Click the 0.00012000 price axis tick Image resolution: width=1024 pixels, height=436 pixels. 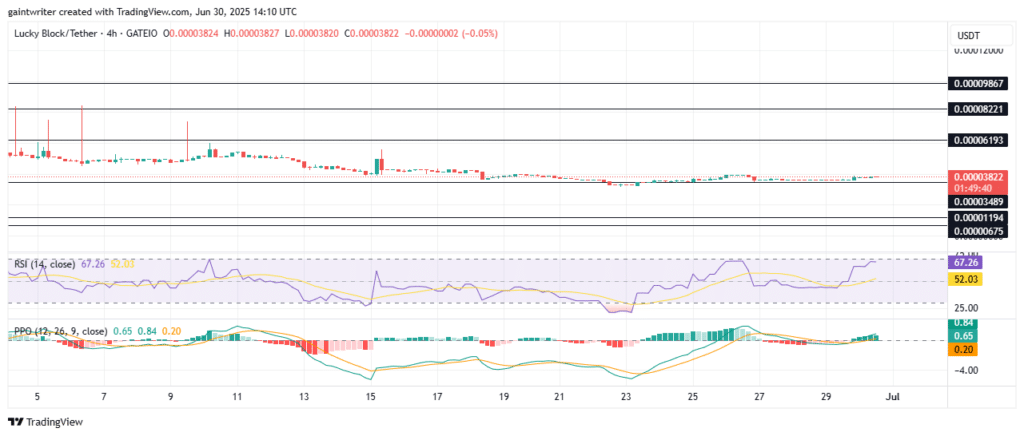point(976,53)
